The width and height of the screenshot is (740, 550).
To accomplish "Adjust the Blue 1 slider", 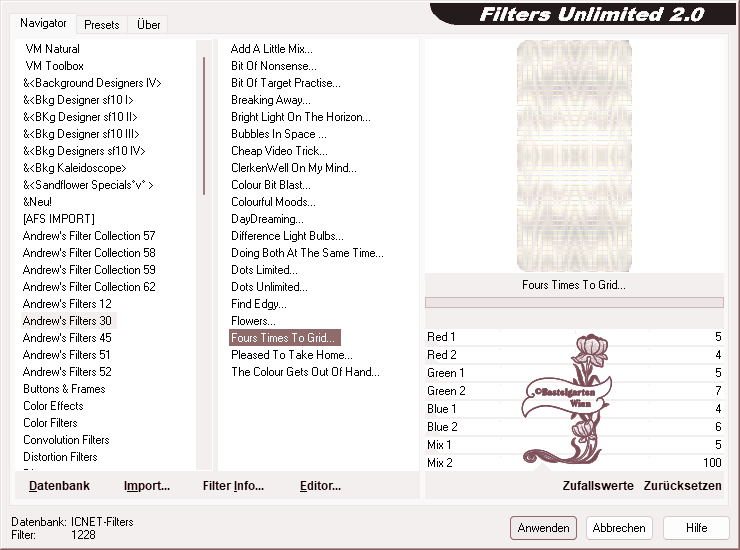I will point(574,408).
